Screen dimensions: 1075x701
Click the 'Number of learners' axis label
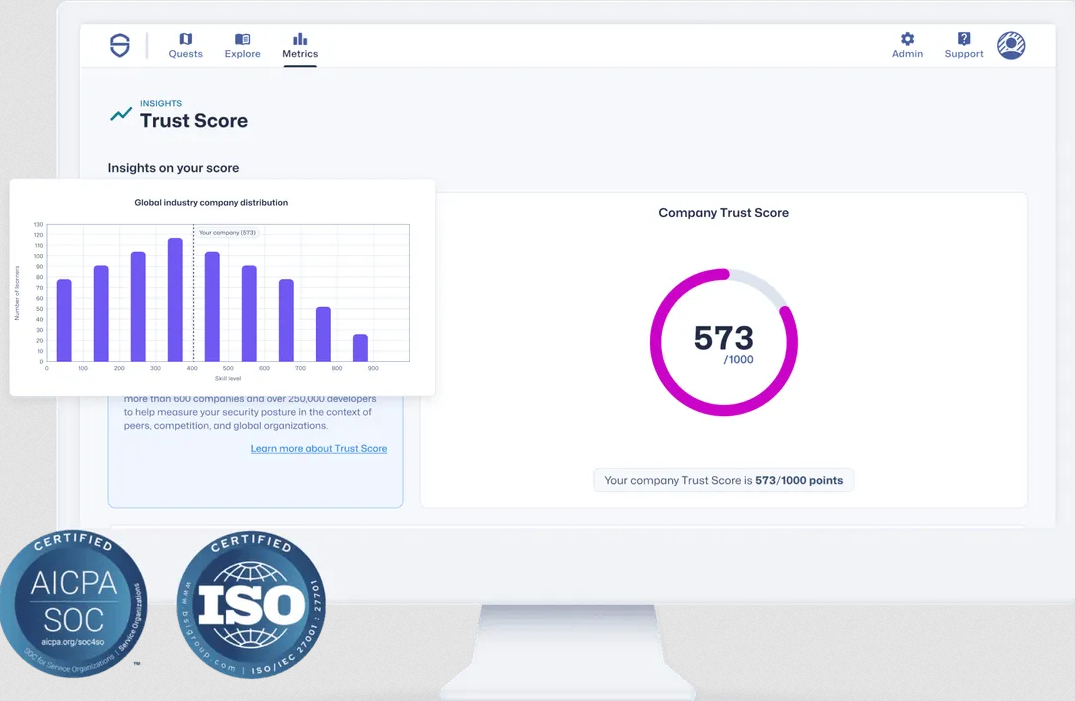(17, 293)
